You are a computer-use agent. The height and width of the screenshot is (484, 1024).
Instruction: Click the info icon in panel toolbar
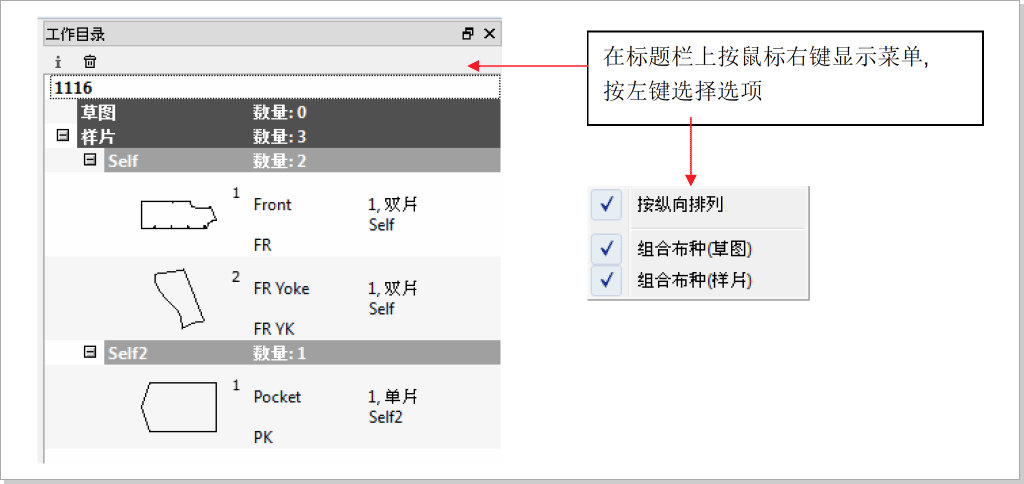(x=58, y=62)
